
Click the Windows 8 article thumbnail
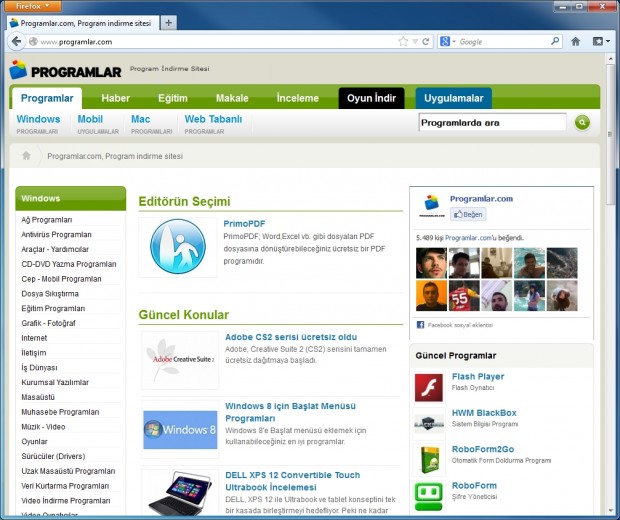[180, 429]
